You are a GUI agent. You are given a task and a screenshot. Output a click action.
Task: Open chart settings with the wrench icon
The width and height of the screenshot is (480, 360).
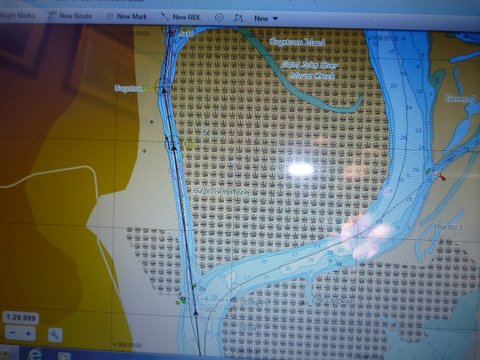click(x=55, y=335)
